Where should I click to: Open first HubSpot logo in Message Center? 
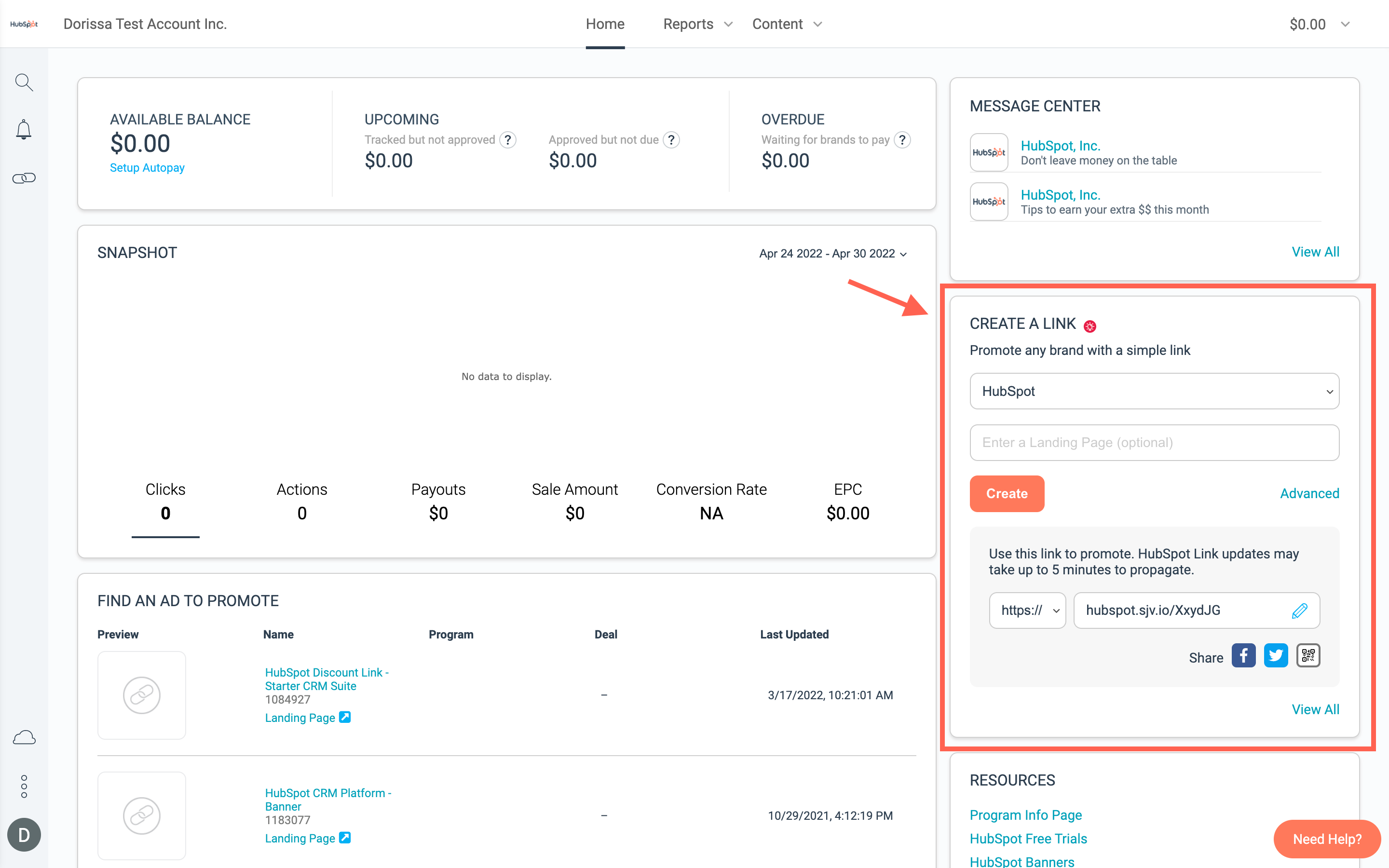point(989,153)
